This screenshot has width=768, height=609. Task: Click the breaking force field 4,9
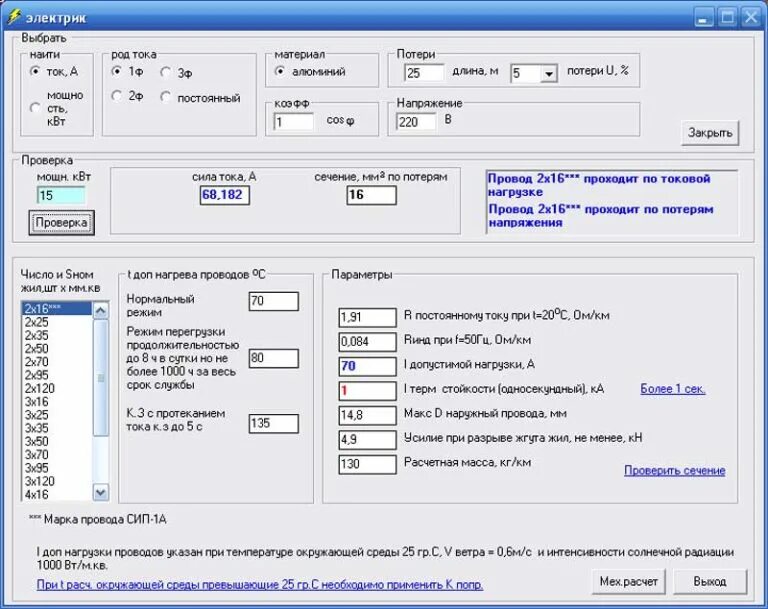(x=367, y=439)
